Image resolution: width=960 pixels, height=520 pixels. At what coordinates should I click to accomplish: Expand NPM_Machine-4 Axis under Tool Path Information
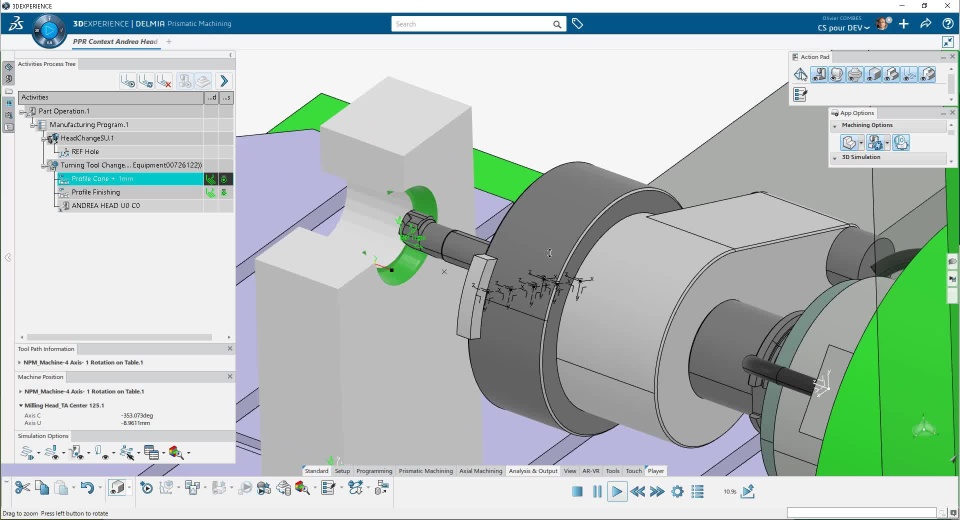(20, 363)
